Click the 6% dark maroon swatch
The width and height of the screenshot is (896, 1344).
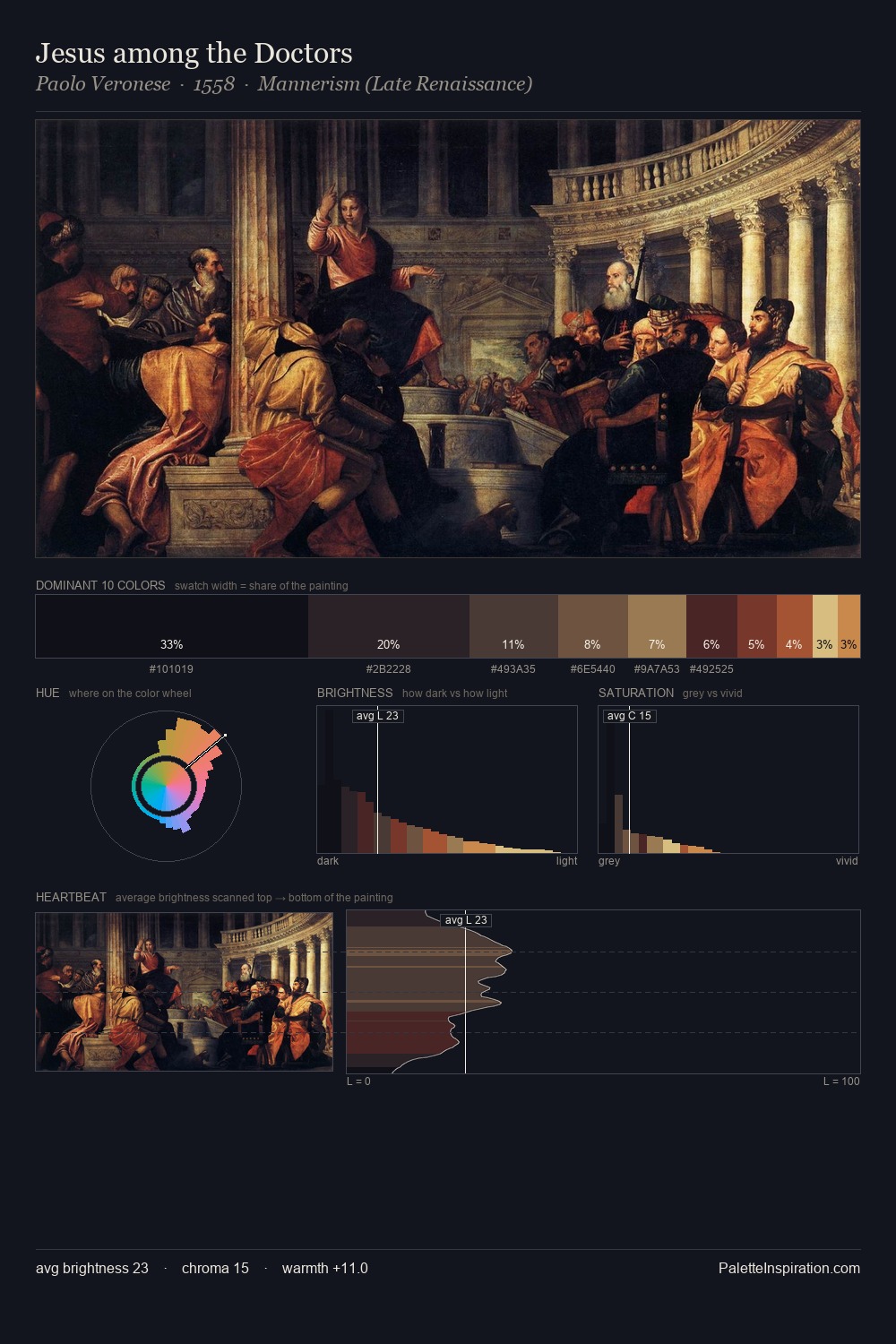point(711,626)
